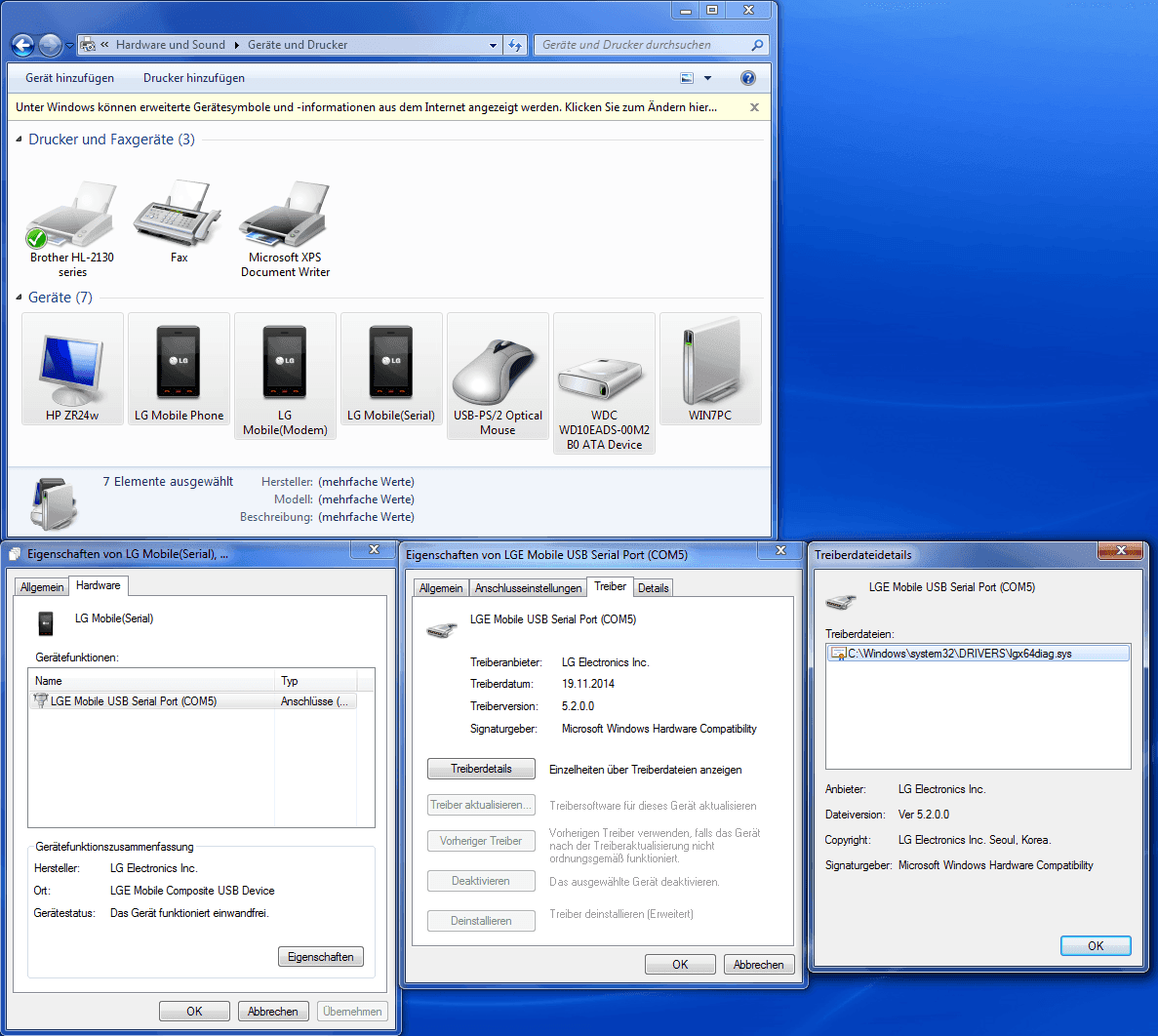Click the Treiberdetails button

[x=481, y=769]
